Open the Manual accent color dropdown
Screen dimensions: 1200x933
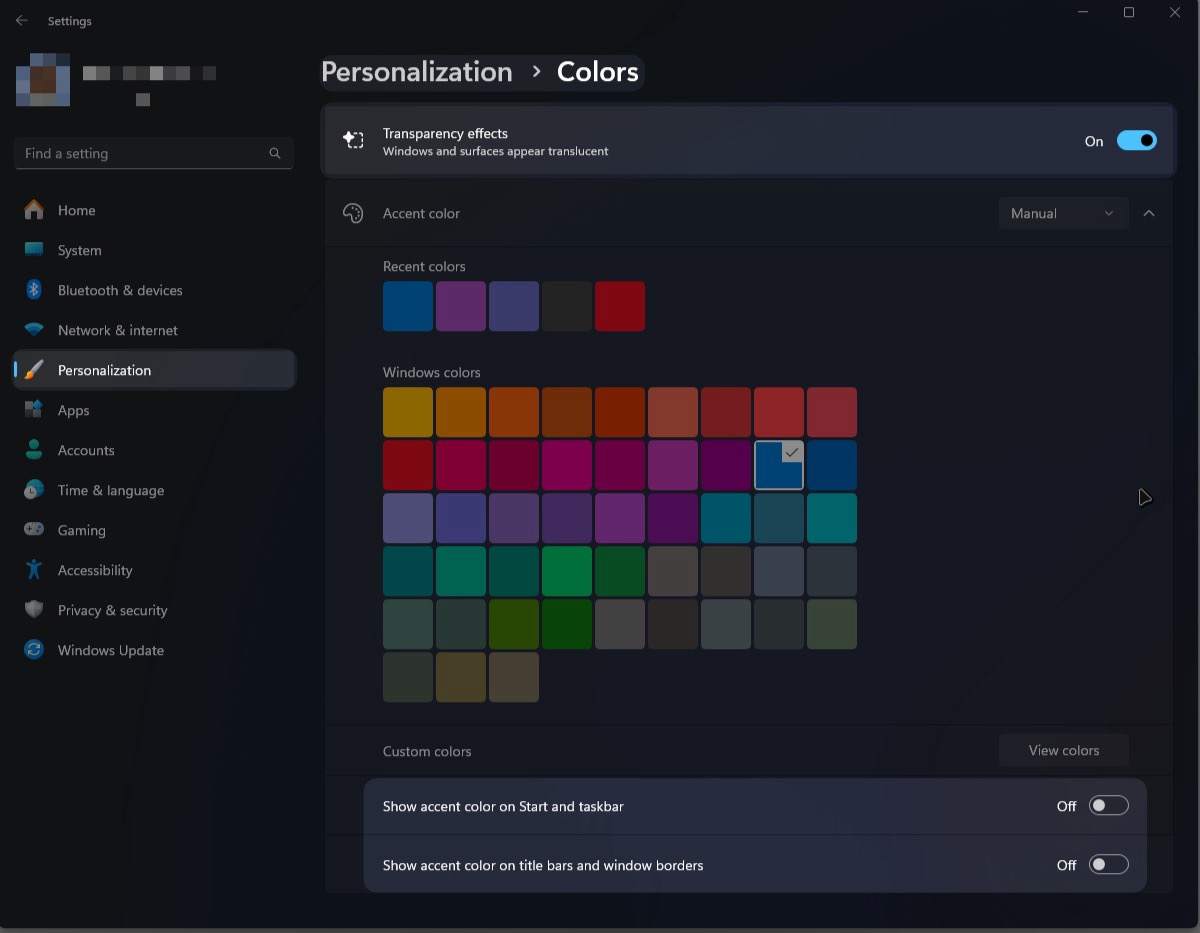pos(1063,213)
